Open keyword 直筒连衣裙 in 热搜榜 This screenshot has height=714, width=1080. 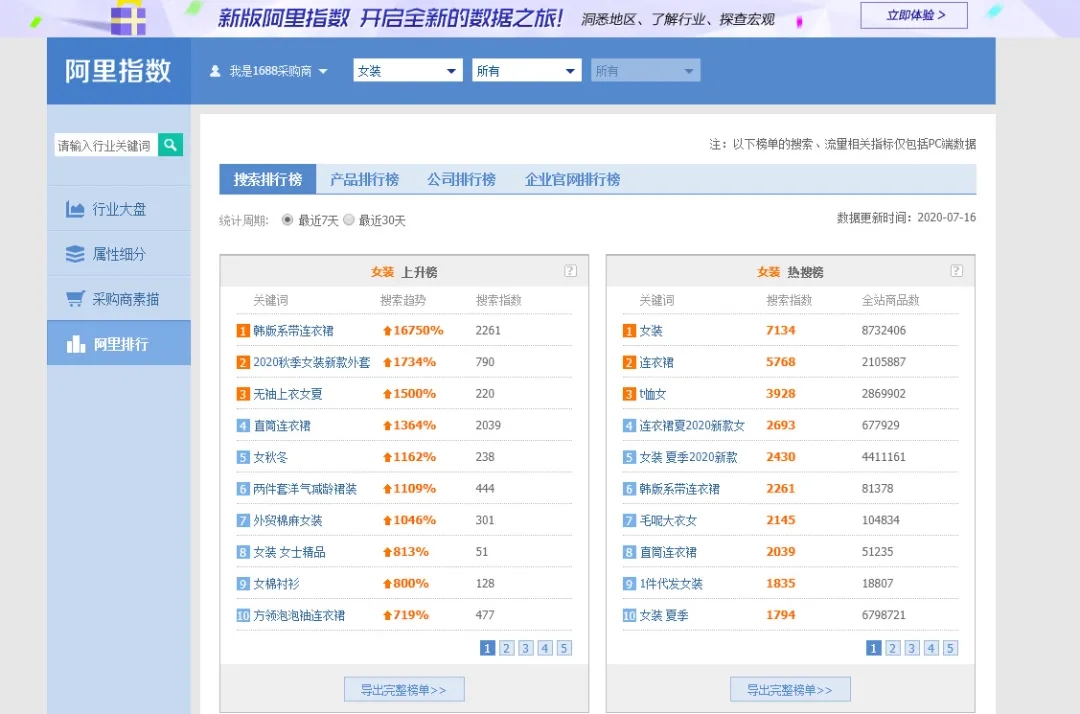pos(668,552)
